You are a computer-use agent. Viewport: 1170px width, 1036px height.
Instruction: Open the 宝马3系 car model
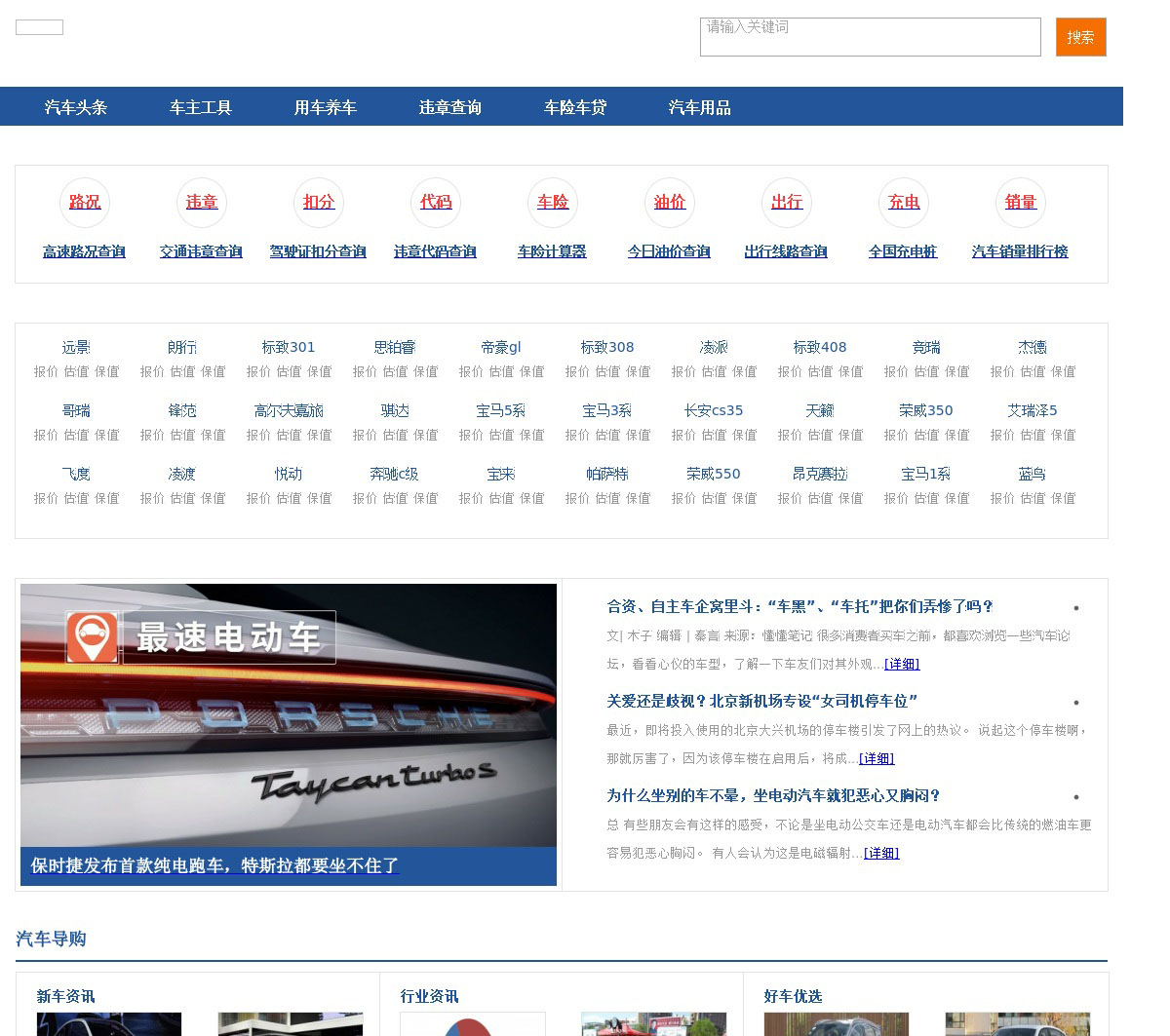607,410
